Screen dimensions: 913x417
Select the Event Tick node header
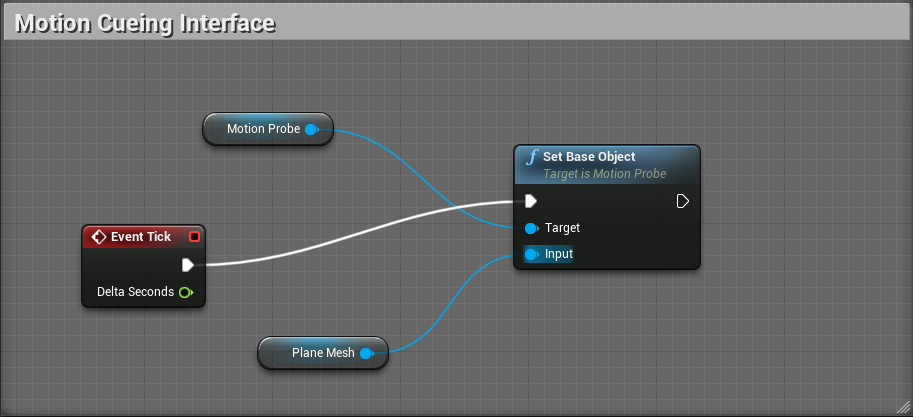tap(143, 236)
